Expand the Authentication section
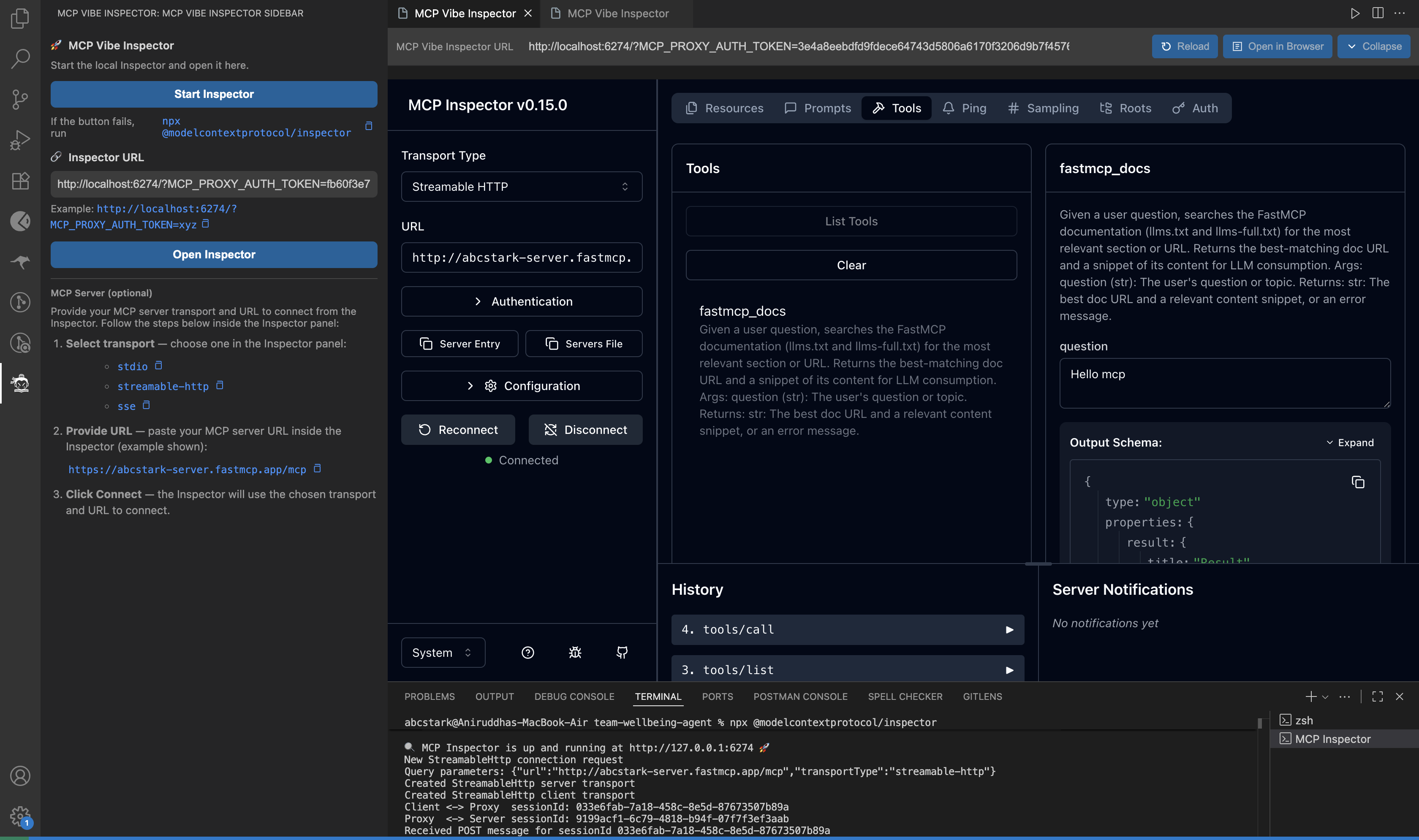This screenshot has width=1419, height=840. coord(522,301)
